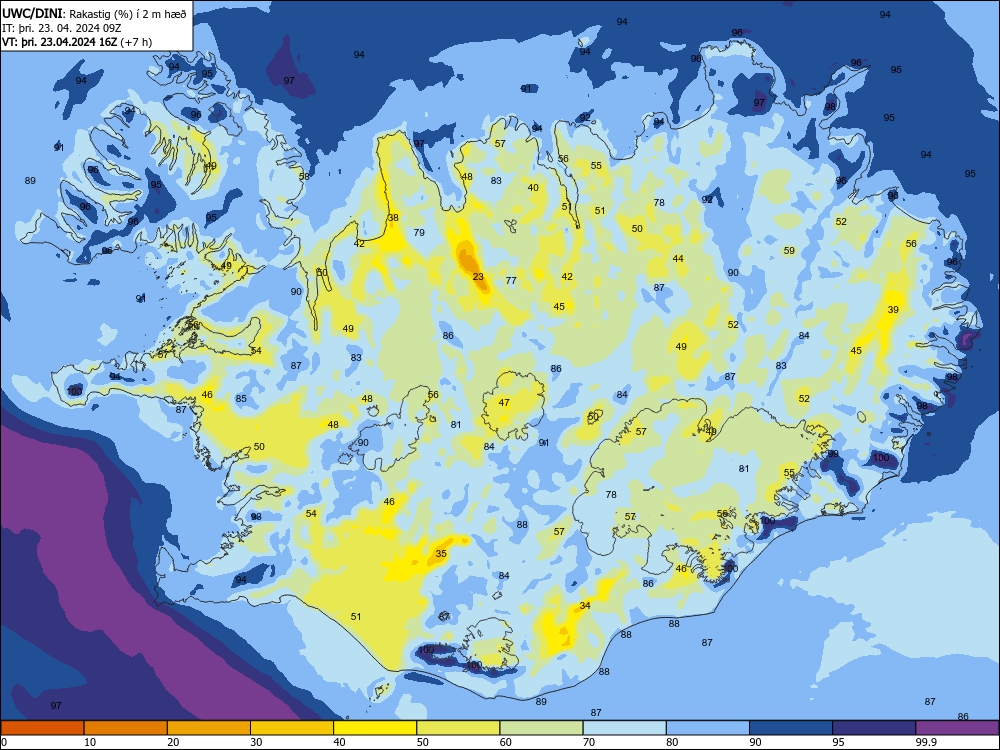The height and width of the screenshot is (750, 1000).
Task: Select the humidity value 40 on the map
Action: pos(533,188)
